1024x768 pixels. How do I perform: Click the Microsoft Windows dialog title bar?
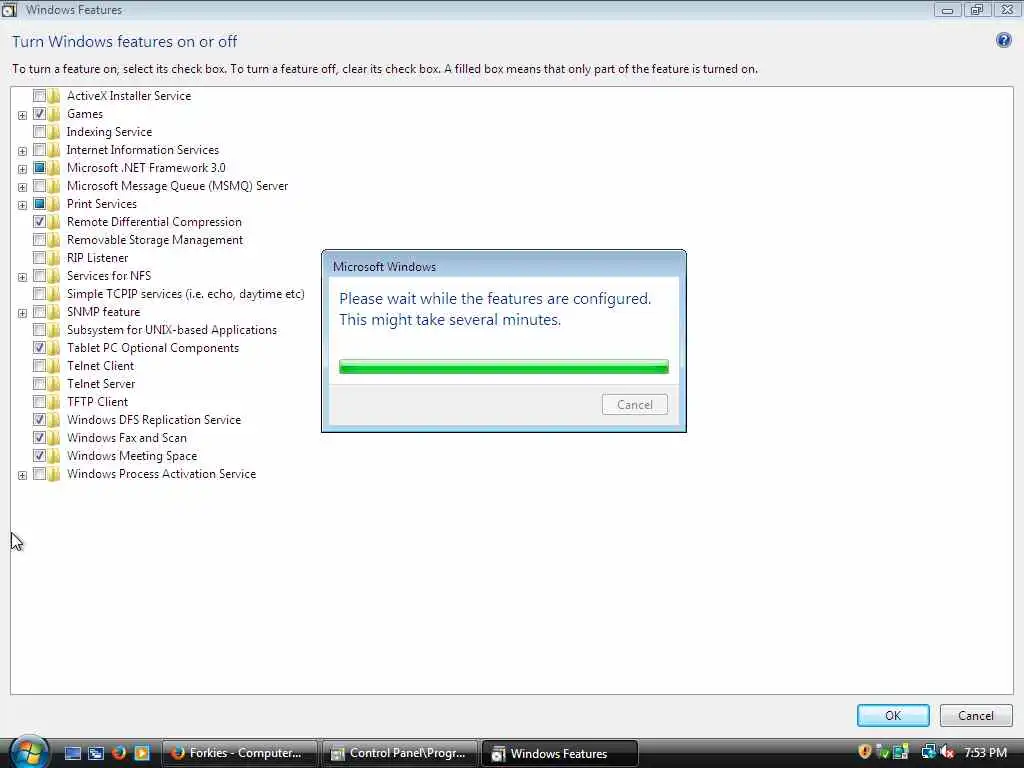click(x=504, y=266)
